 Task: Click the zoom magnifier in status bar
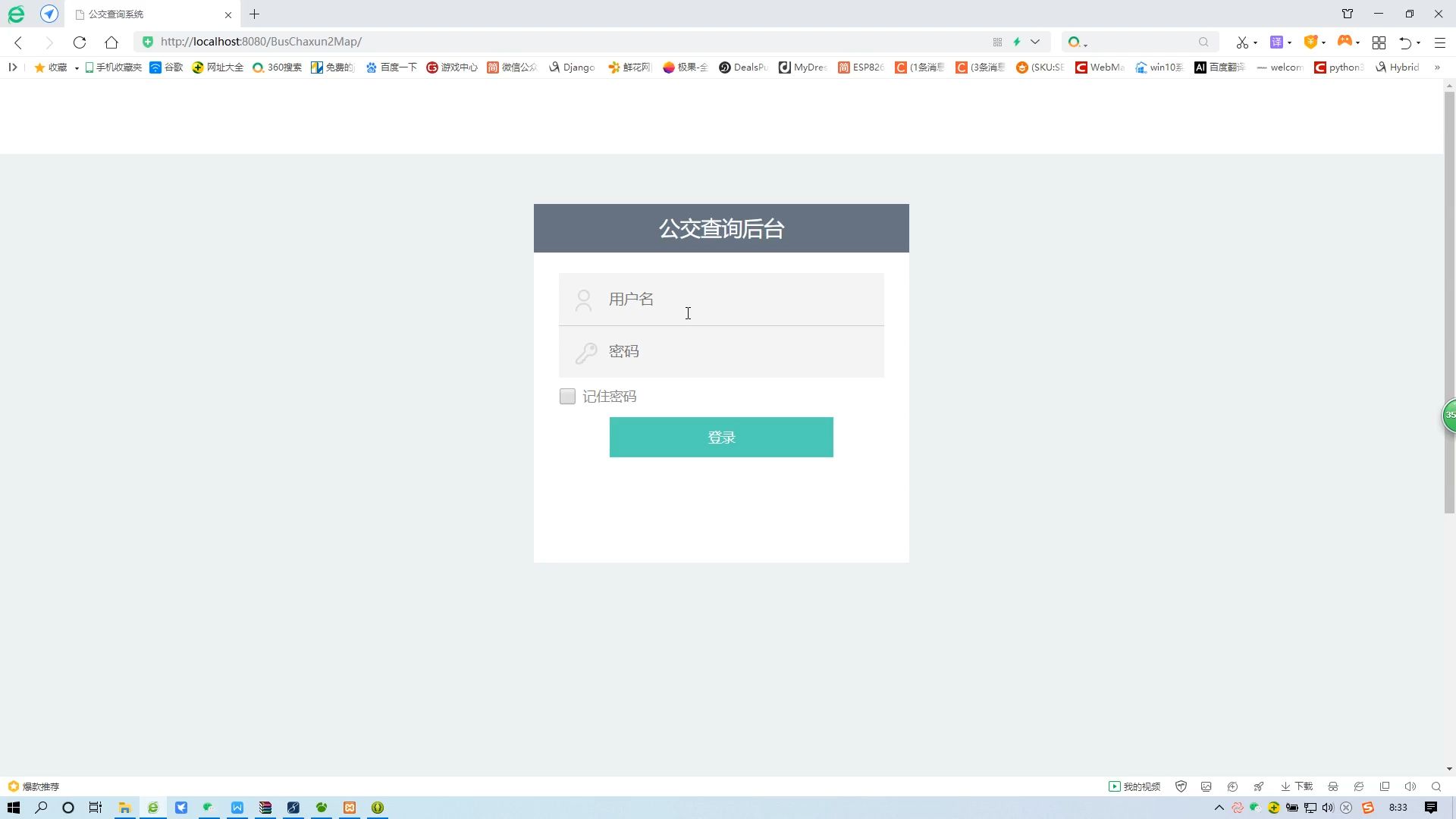(1436, 786)
